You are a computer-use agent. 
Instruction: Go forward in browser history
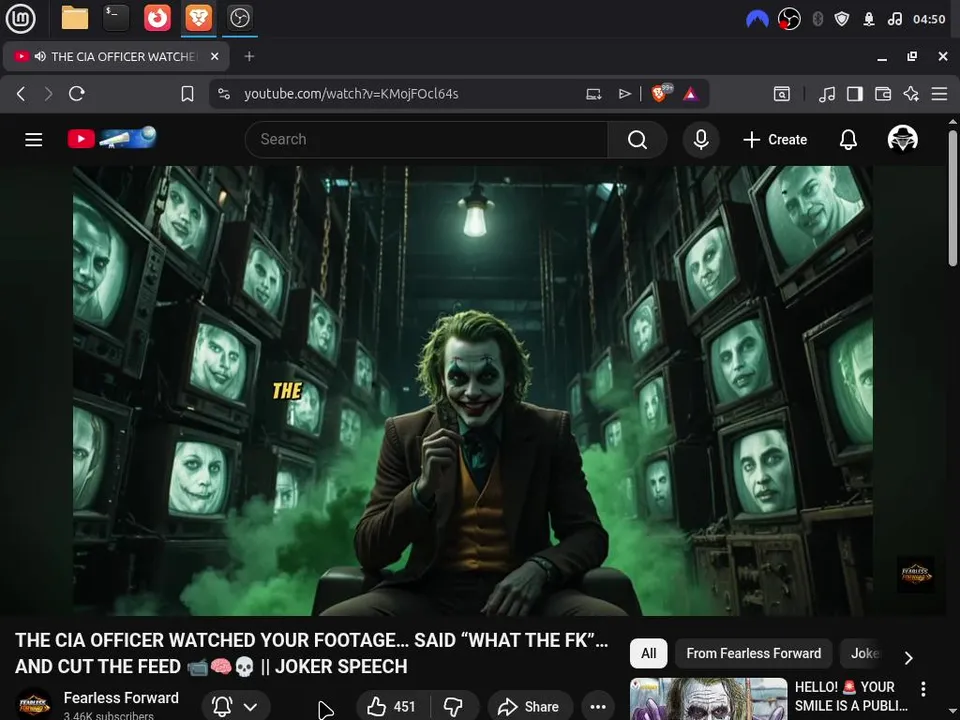pyautogui.click(x=48, y=94)
